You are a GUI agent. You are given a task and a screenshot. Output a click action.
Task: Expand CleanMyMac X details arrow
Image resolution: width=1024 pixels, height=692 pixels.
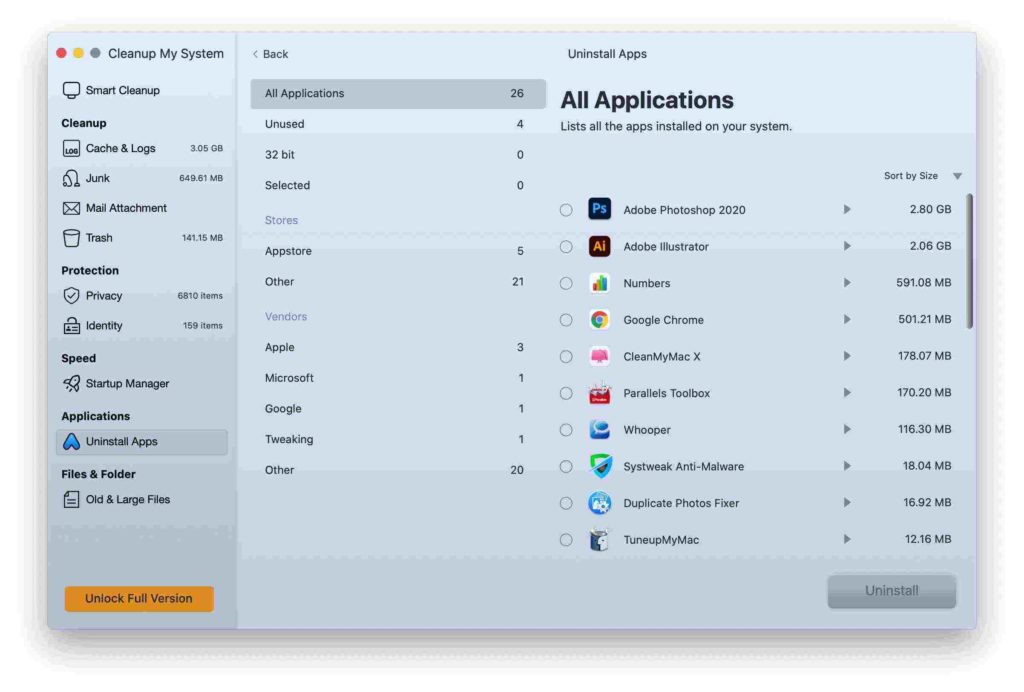point(846,356)
